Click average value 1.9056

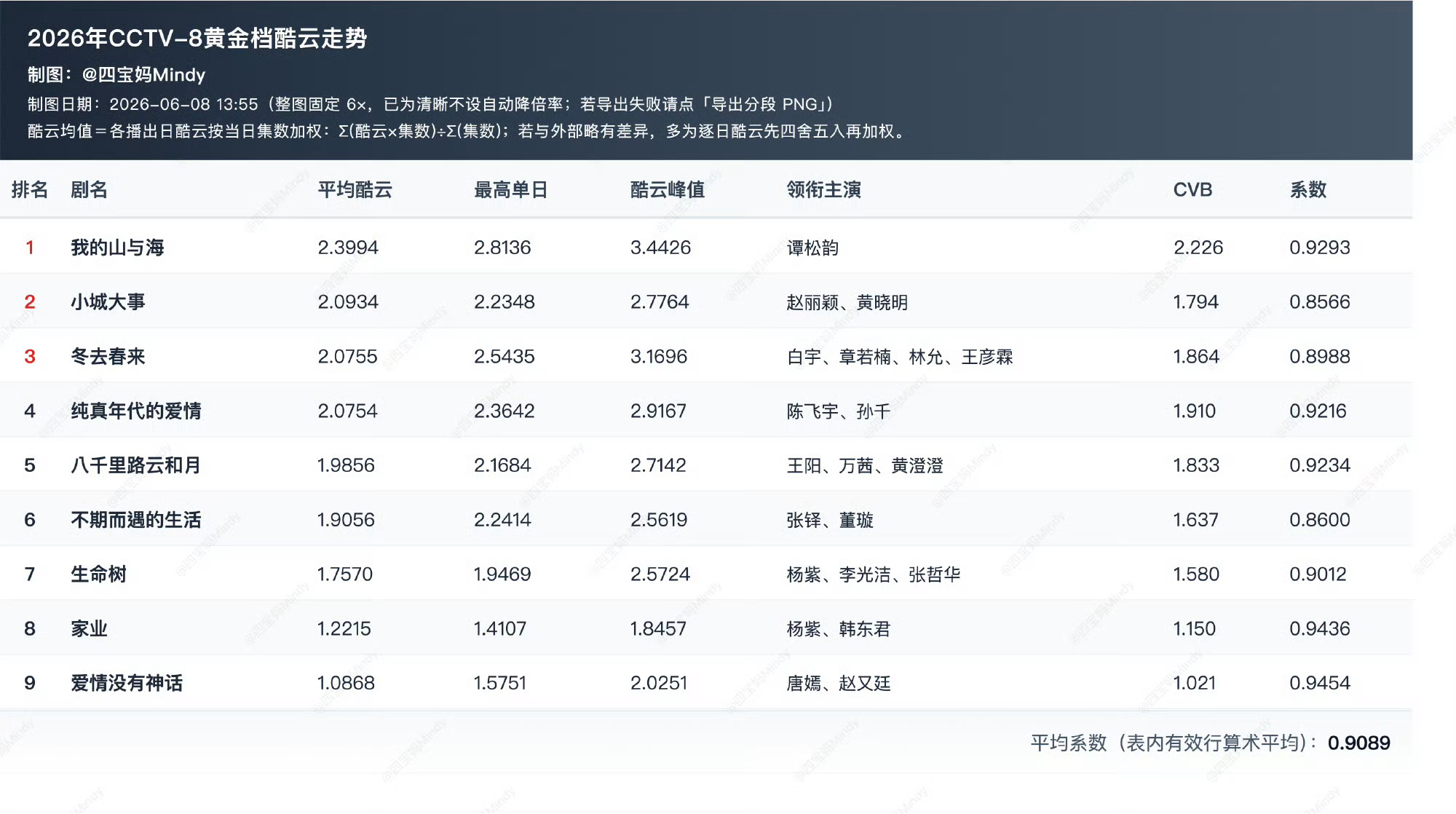(346, 520)
